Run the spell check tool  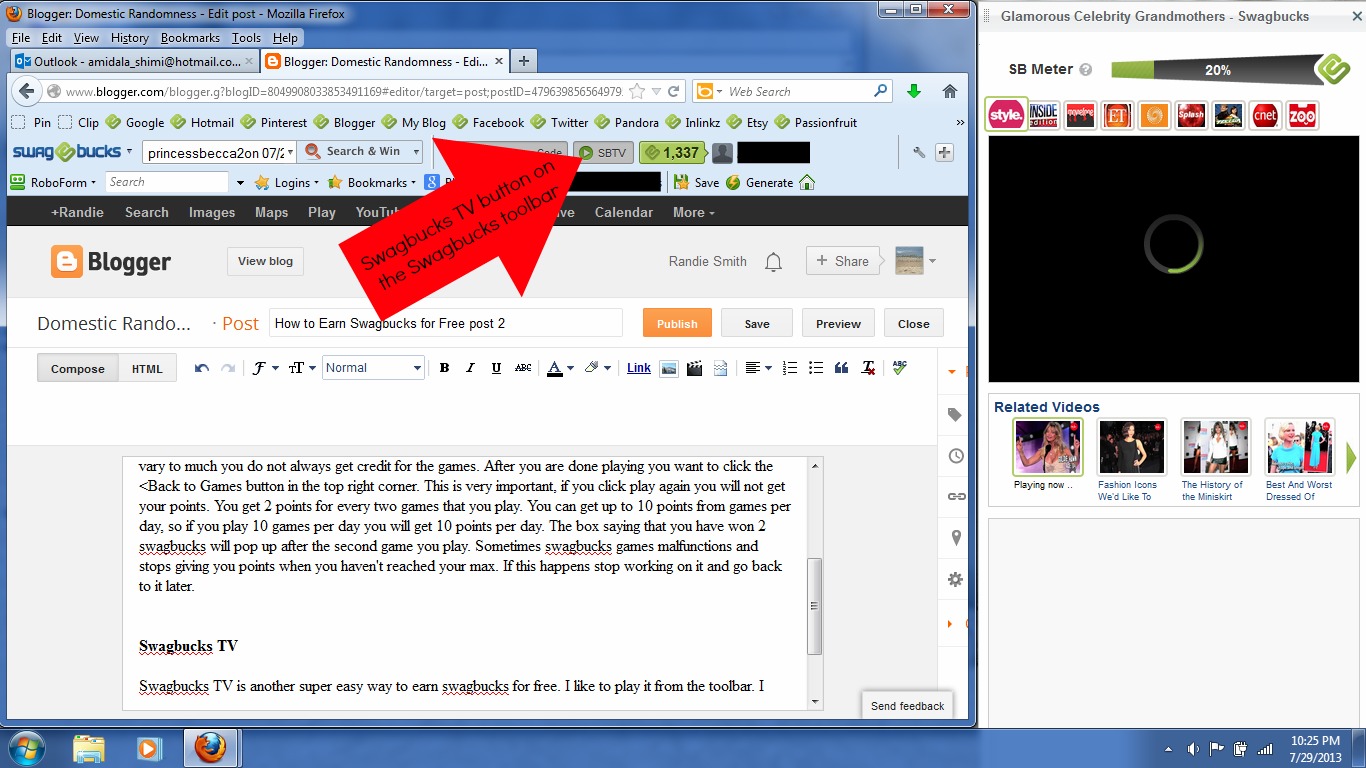(899, 368)
